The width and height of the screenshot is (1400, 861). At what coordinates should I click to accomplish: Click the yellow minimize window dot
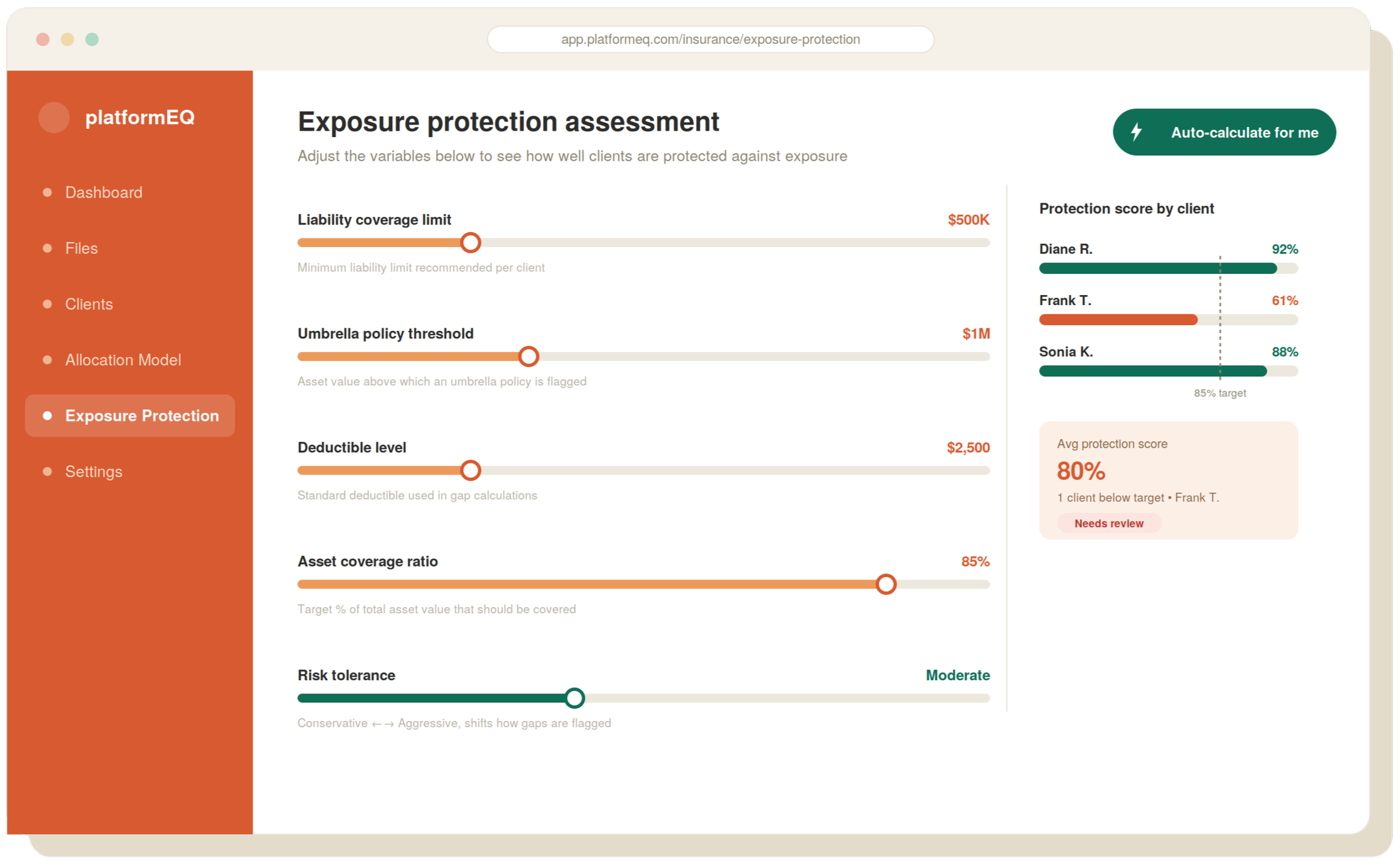click(x=68, y=39)
